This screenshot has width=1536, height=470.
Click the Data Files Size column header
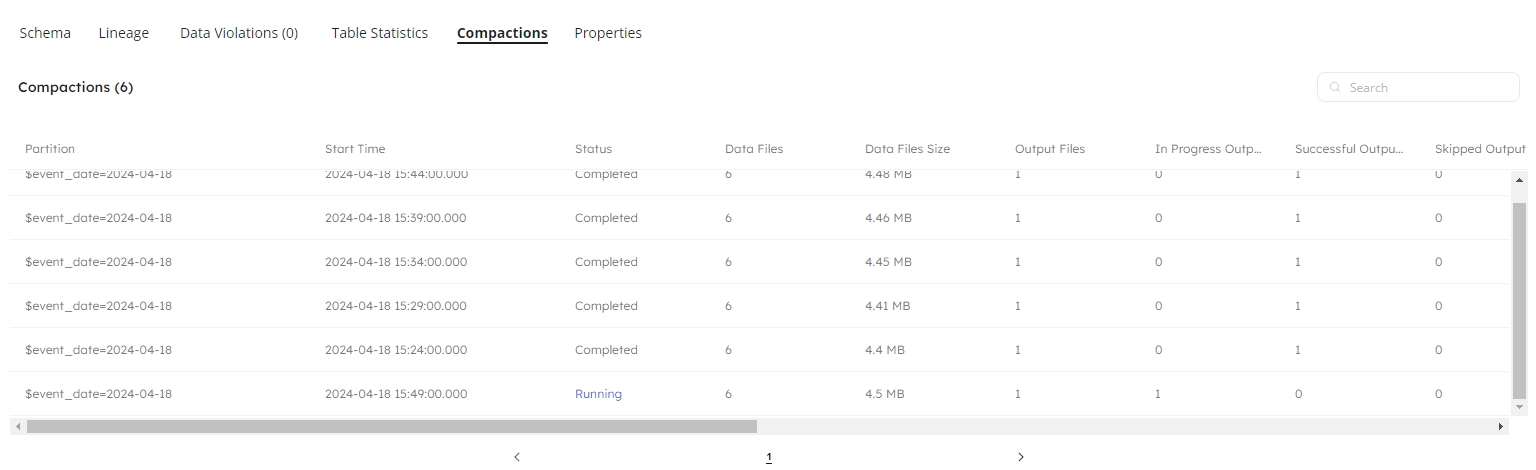click(907, 149)
